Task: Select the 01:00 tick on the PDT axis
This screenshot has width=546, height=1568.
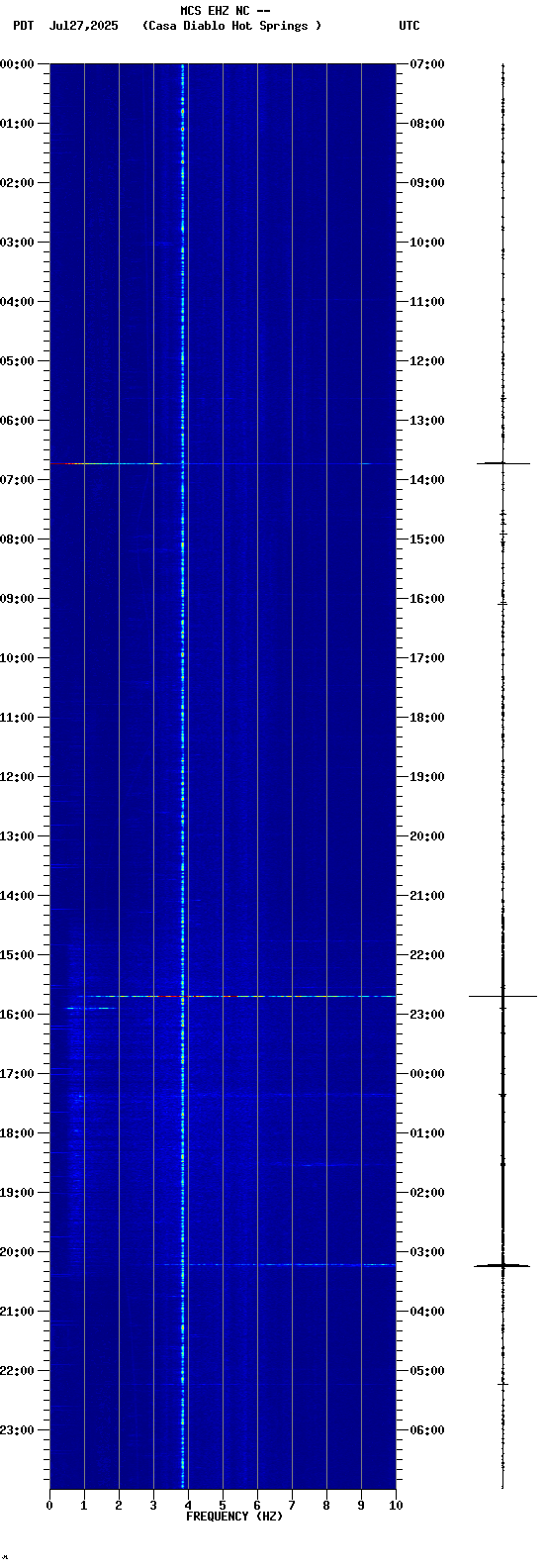Action: [18, 123]
